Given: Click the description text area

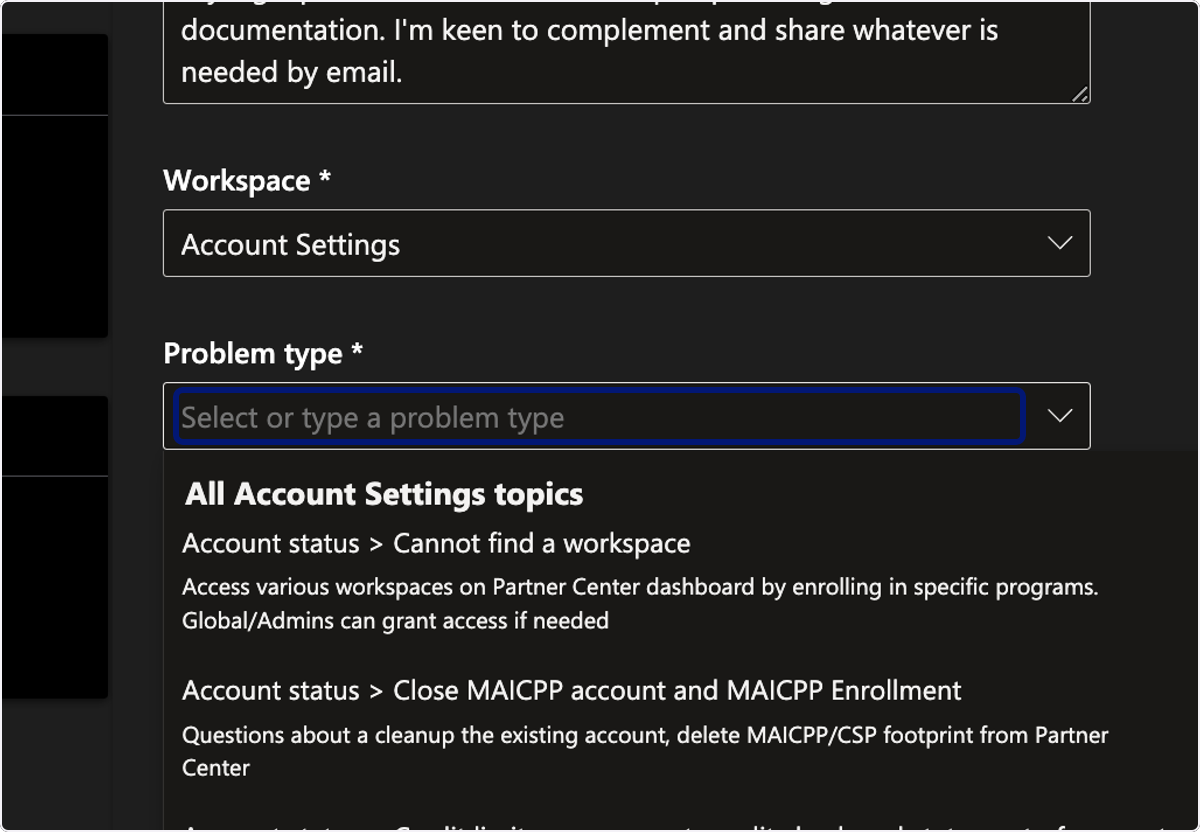Looking at the screenshot, I should 626,51.
